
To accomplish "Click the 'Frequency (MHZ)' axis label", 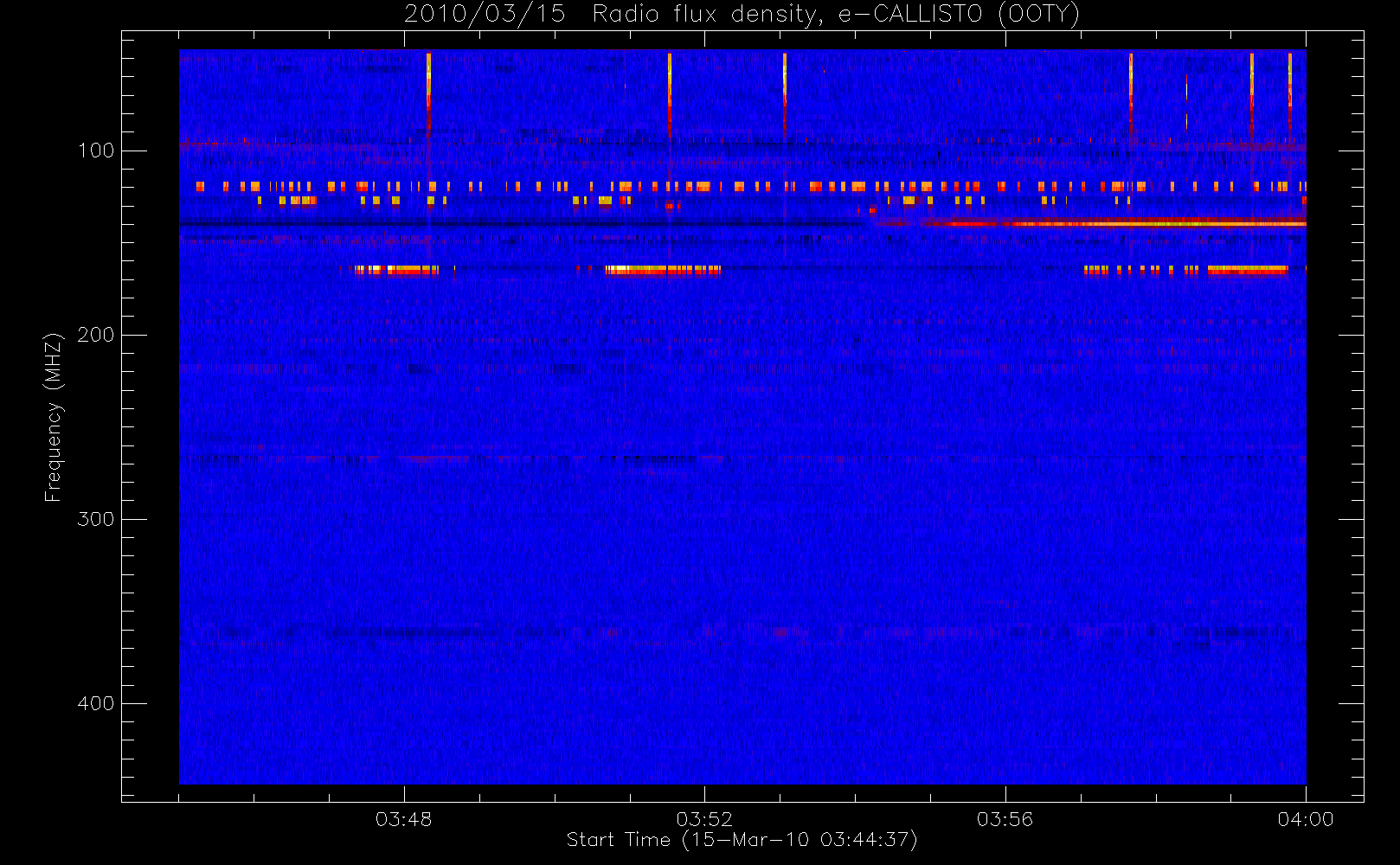I will (x=54, y=417).
